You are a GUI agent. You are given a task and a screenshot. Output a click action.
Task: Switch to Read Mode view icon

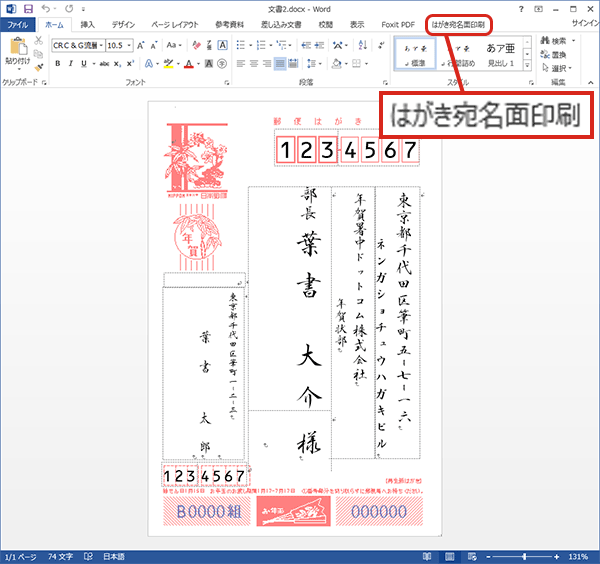(x=427, y=556)
